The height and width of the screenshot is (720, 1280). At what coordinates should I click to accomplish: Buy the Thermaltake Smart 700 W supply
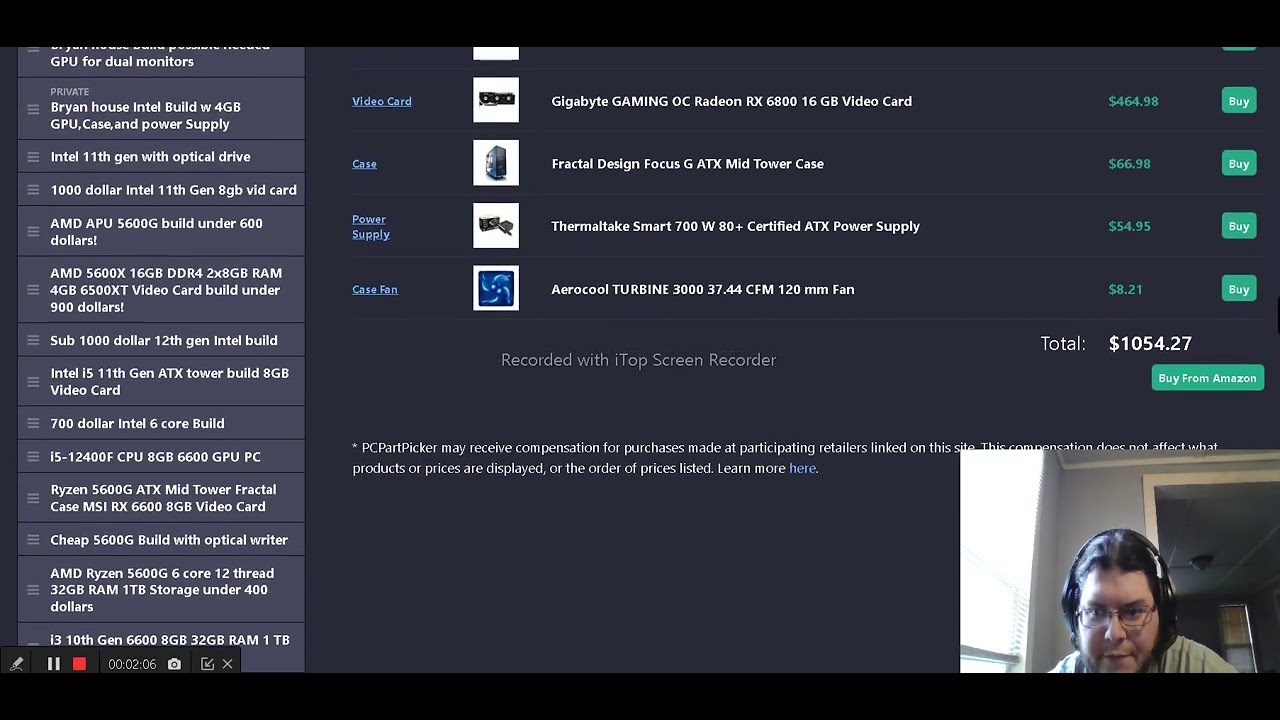1239,226
